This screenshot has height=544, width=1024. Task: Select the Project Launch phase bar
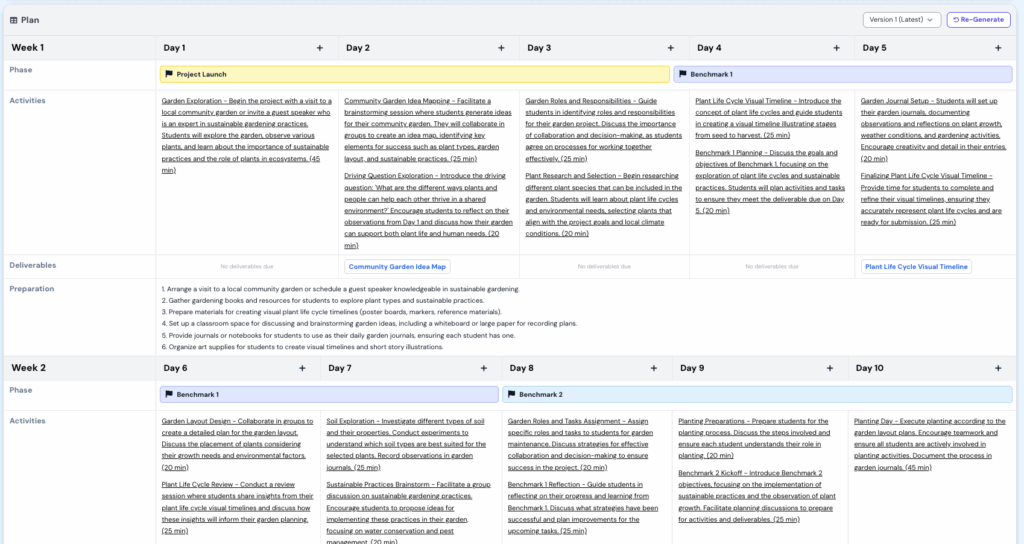[415, 74]
